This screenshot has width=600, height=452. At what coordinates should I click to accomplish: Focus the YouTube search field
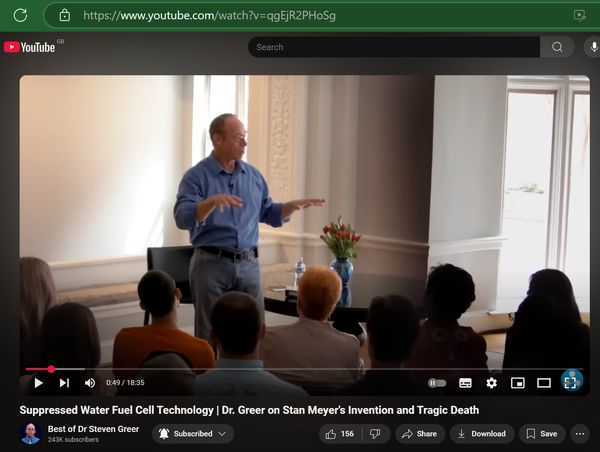click(x=394, y=47)
